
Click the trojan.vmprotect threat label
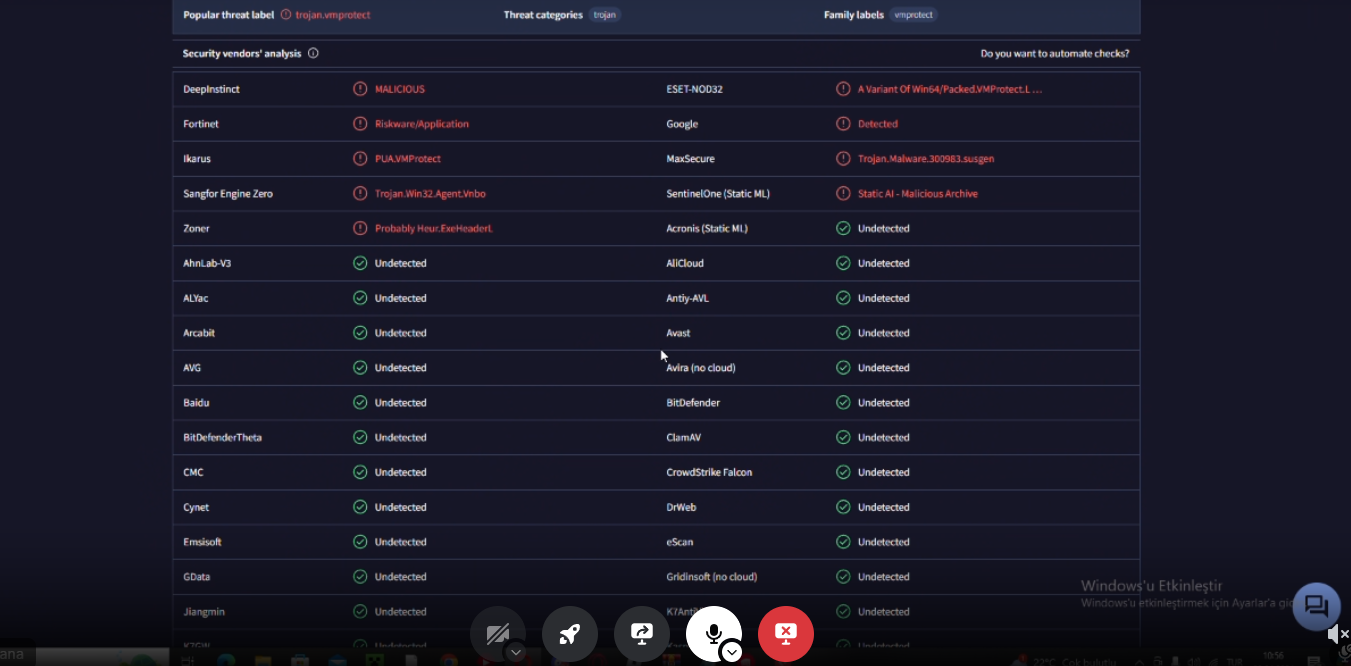pyautogui.click(x=333, y=15)
